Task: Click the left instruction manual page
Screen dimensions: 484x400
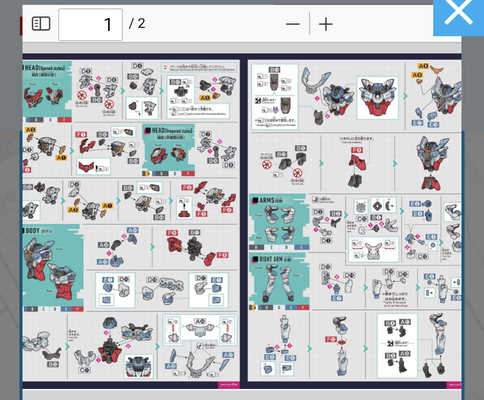Action: (131, 220)
